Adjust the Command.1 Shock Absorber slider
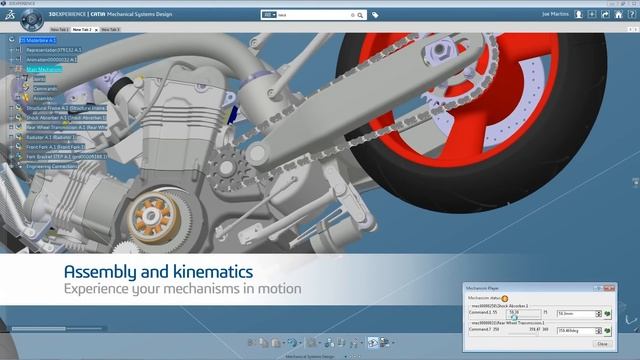 (524, 314)
